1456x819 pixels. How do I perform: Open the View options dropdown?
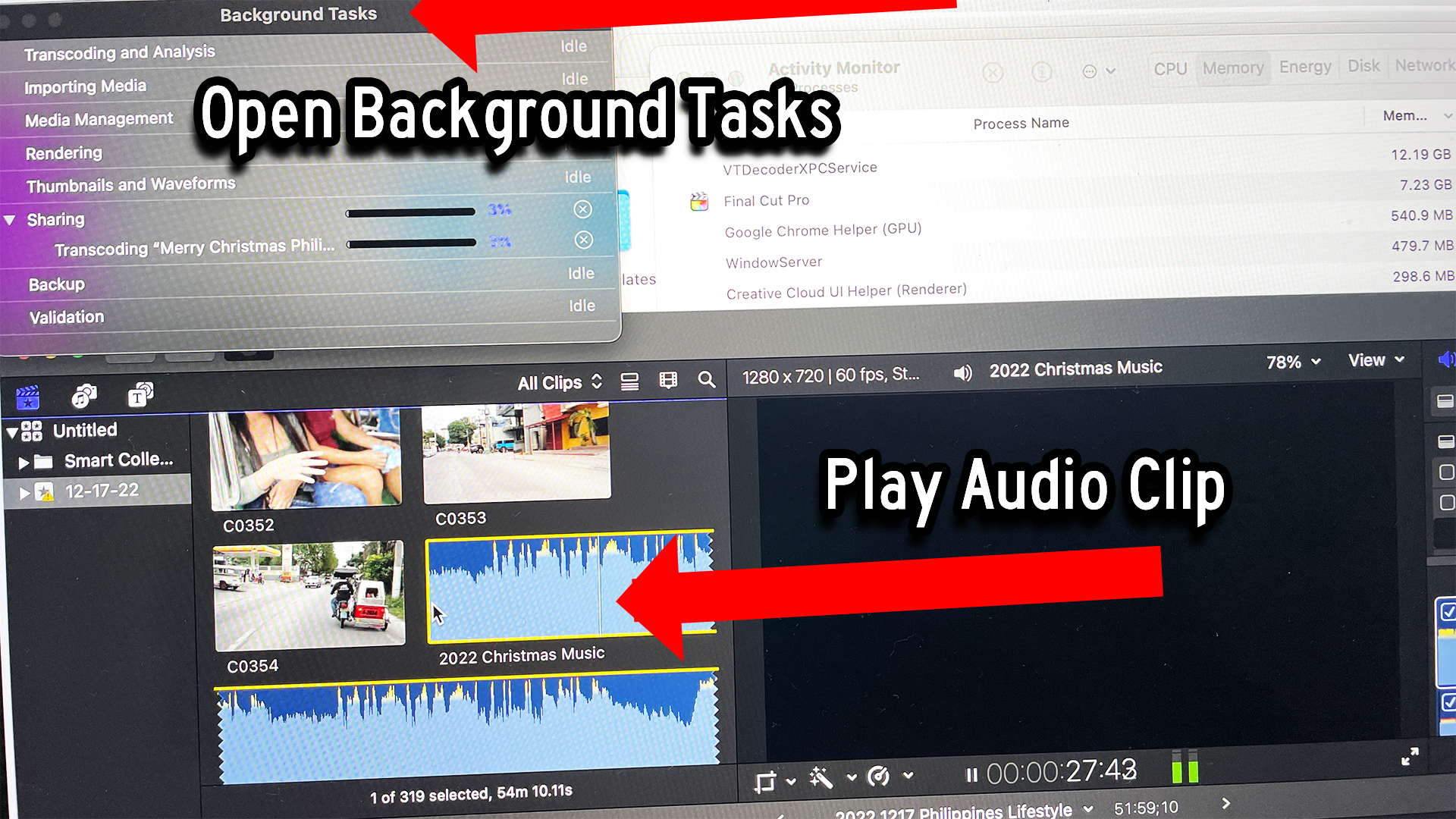[1376, 360]
